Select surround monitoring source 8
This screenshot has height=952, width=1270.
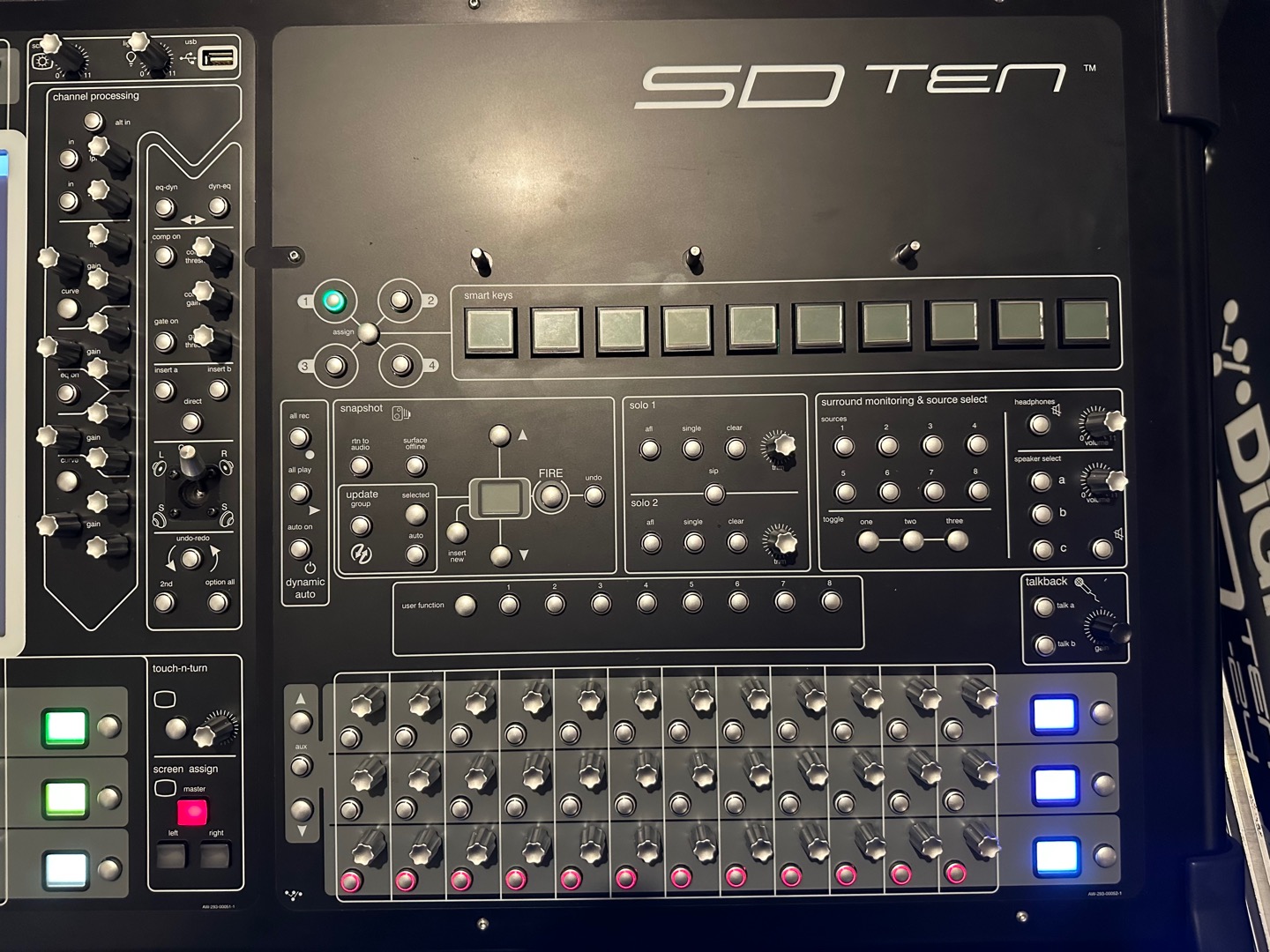[x=978, y=490]
